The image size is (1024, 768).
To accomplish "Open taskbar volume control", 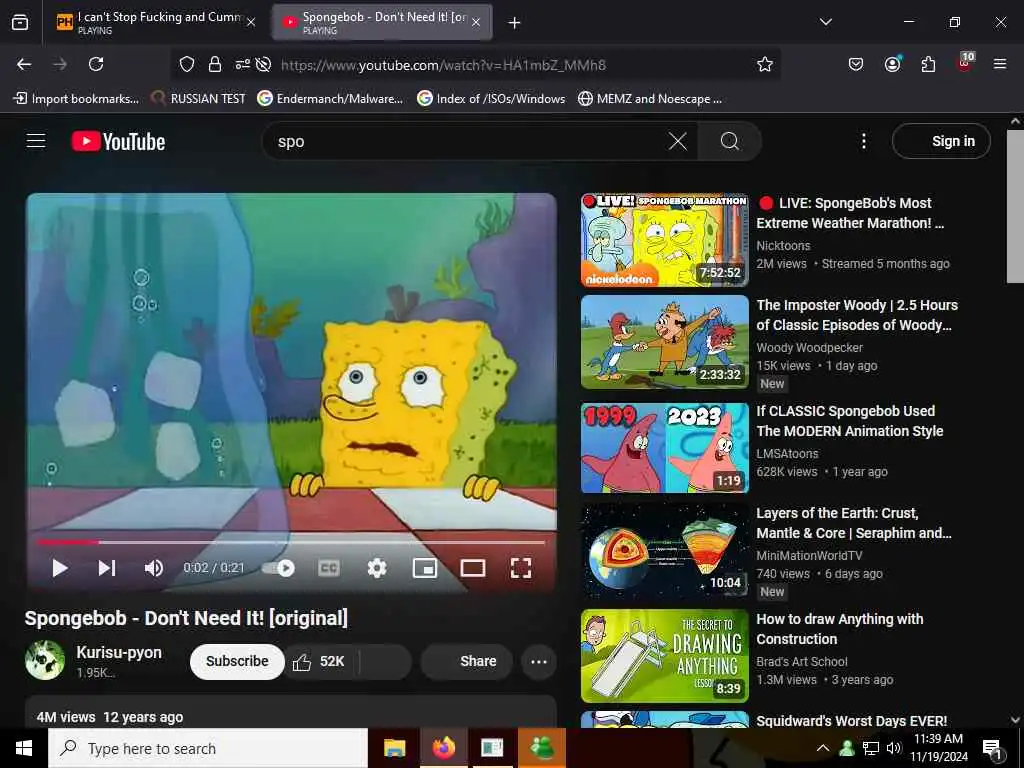I will pyautogui.click(x=894, y=748).
